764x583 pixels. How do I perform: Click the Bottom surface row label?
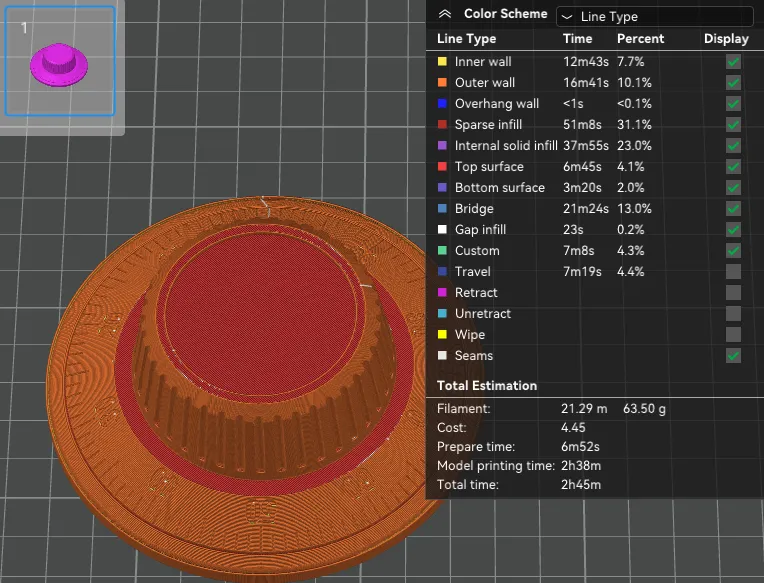coord(499,188)
